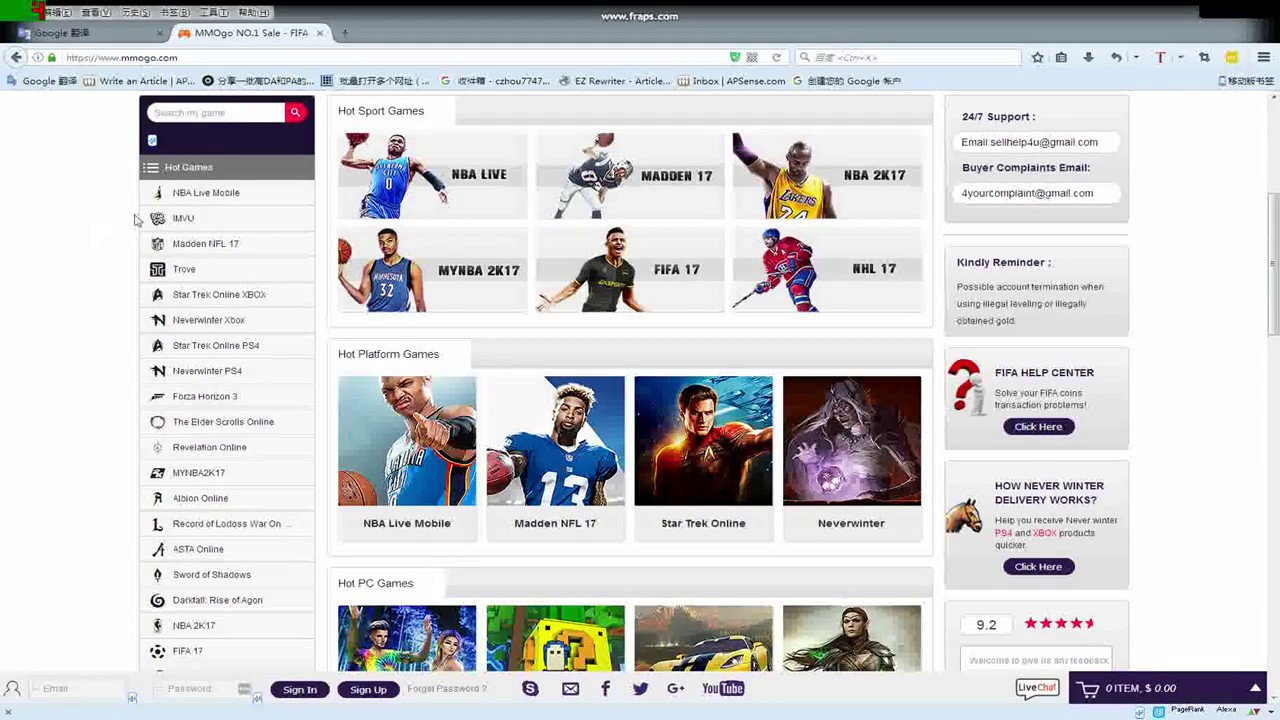This screenshot has width=1280, height=720.
Task: Click the site game search field
Action: tap(216, 113)
